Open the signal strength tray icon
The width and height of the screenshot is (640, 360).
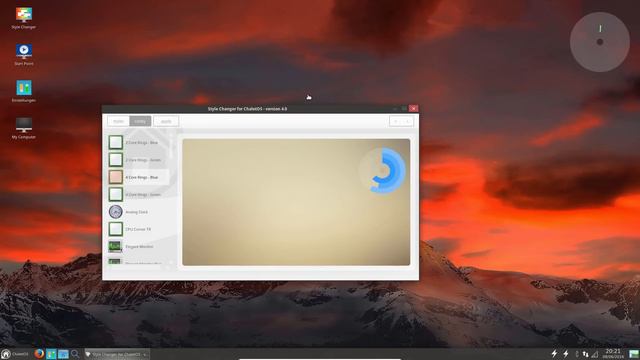(x=595, y=354)
